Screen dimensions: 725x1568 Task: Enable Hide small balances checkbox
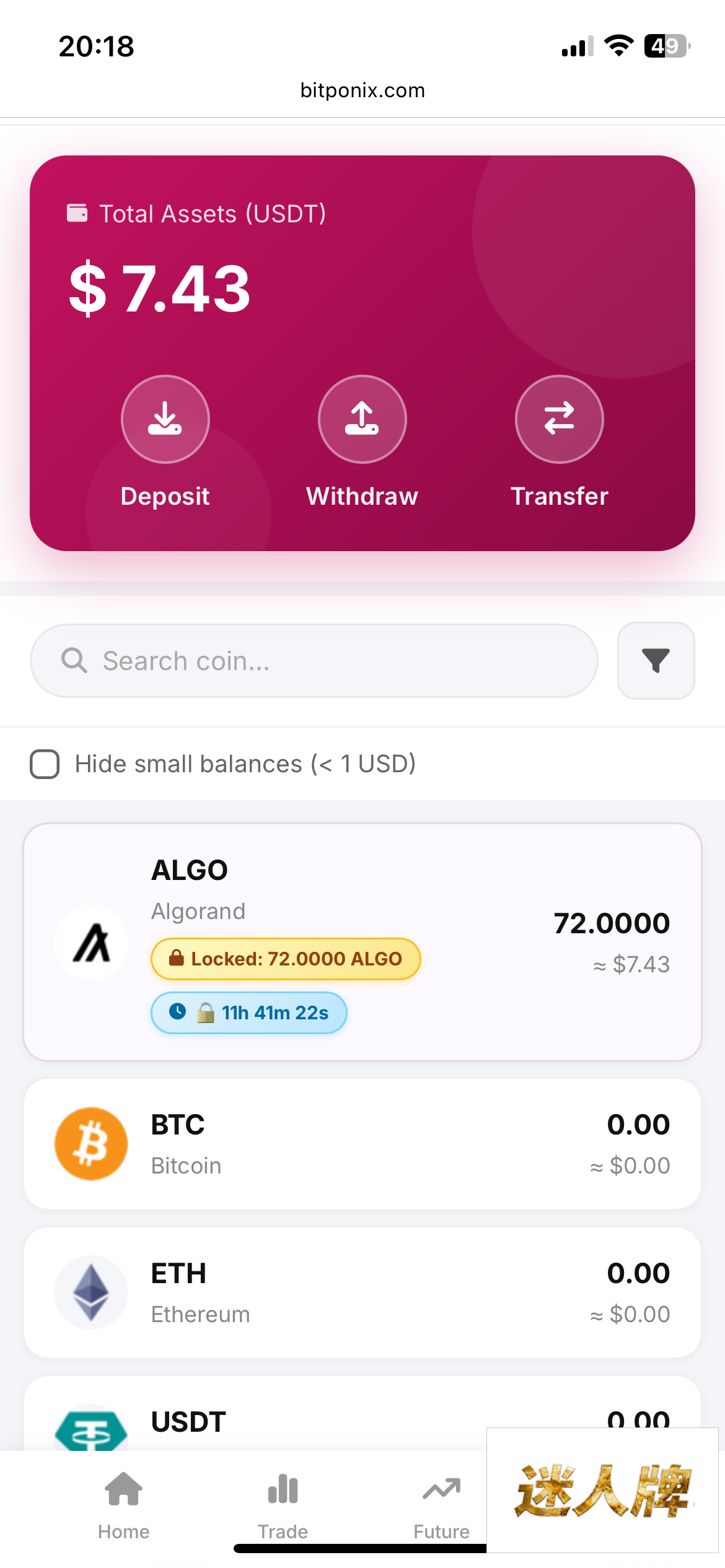(x=45, y=764)
